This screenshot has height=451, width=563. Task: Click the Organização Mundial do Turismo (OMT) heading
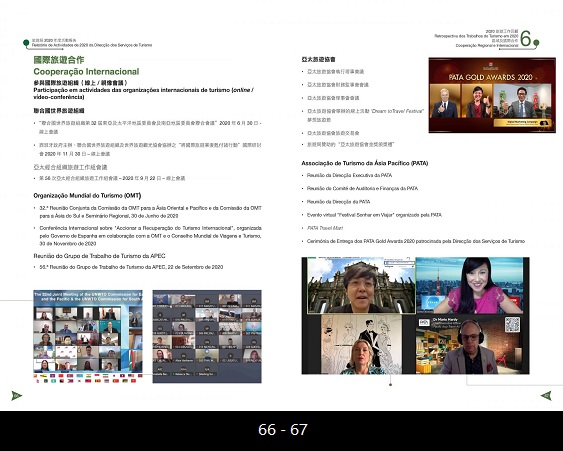(x=87, y=196)
